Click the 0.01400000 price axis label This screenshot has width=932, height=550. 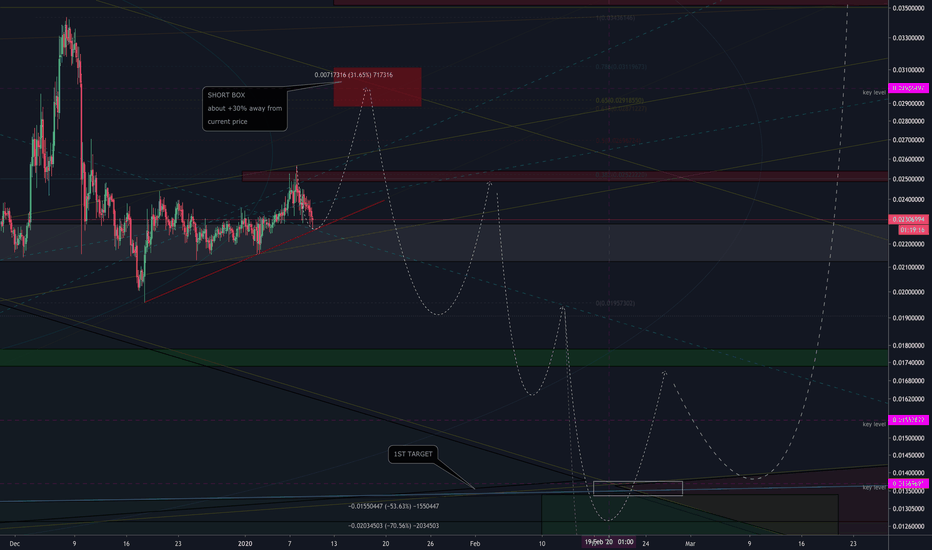(908, 473)
